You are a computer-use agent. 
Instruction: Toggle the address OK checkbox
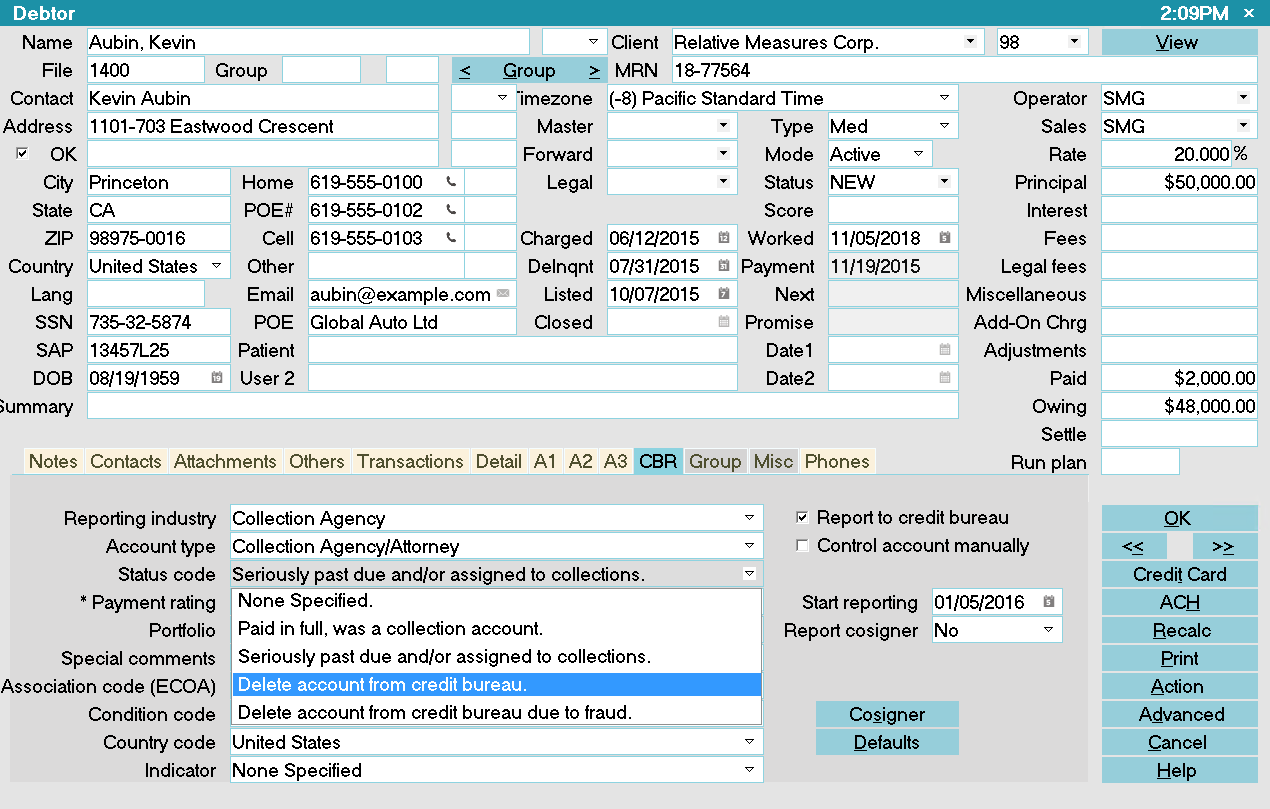coord(22,154)
